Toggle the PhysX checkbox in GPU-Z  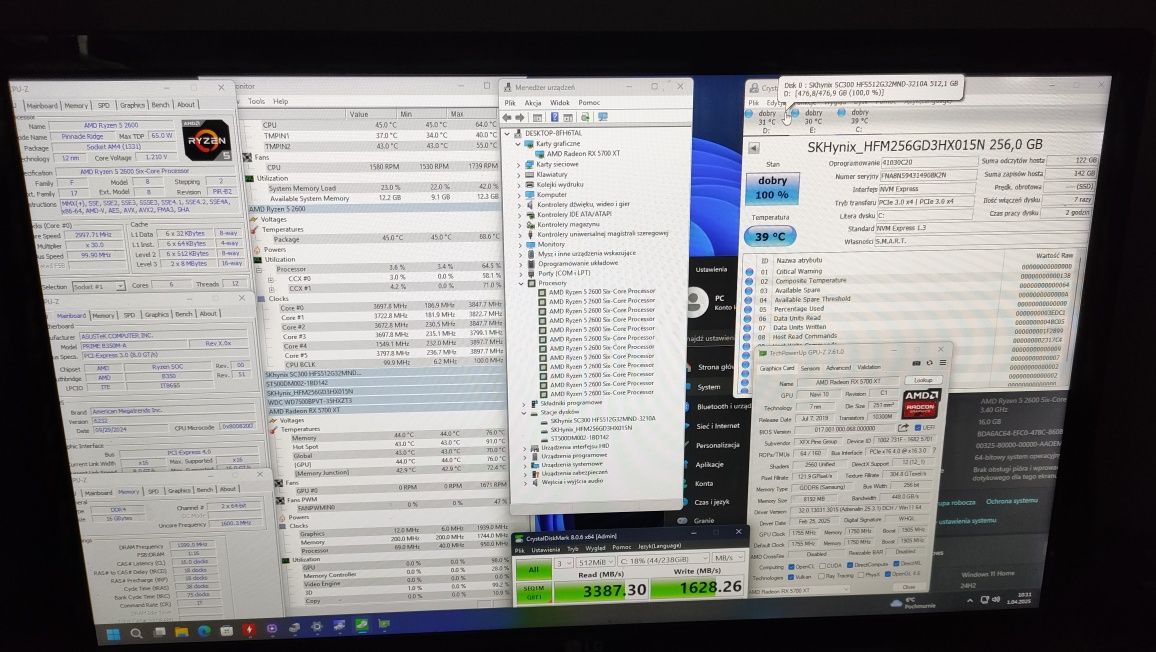(860, 575)
